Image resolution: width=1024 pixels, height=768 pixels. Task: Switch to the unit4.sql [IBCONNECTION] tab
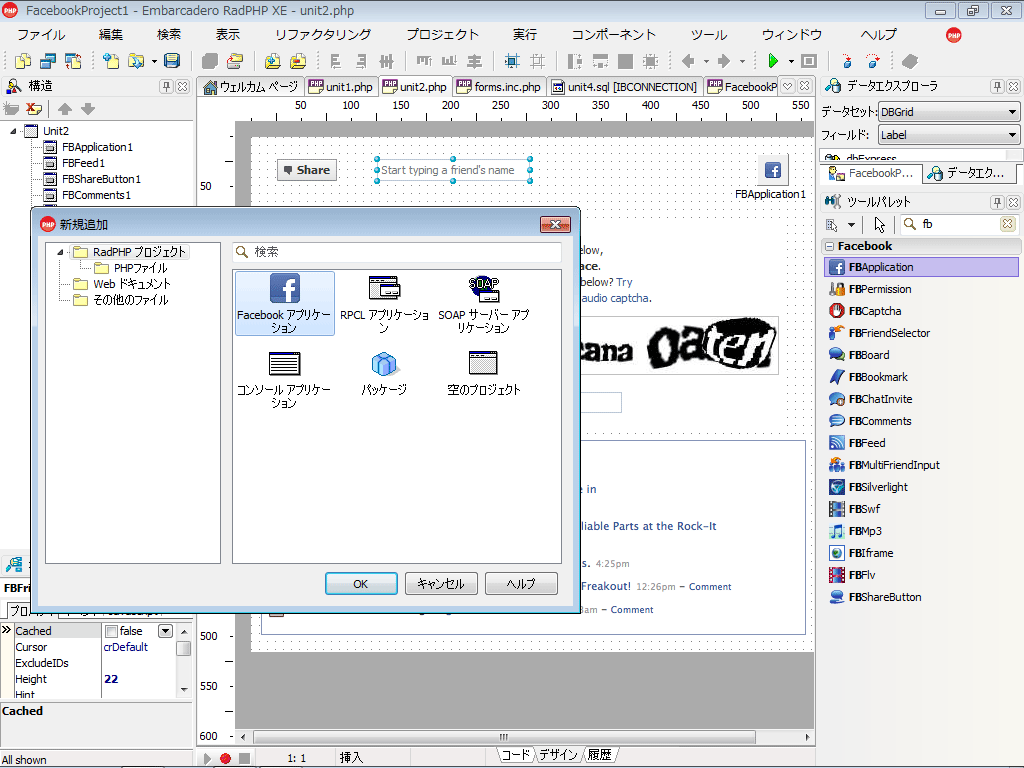(x=624, y=87)
